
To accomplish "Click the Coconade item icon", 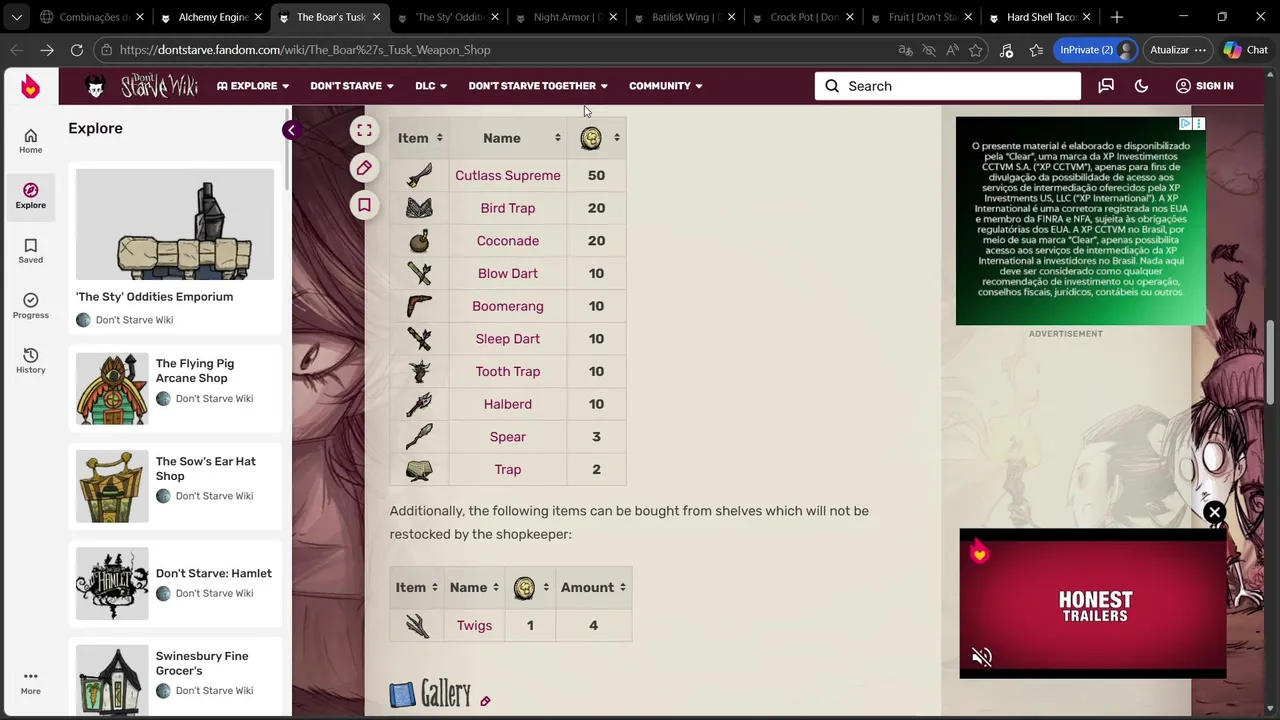I will [x=419, y=240].
